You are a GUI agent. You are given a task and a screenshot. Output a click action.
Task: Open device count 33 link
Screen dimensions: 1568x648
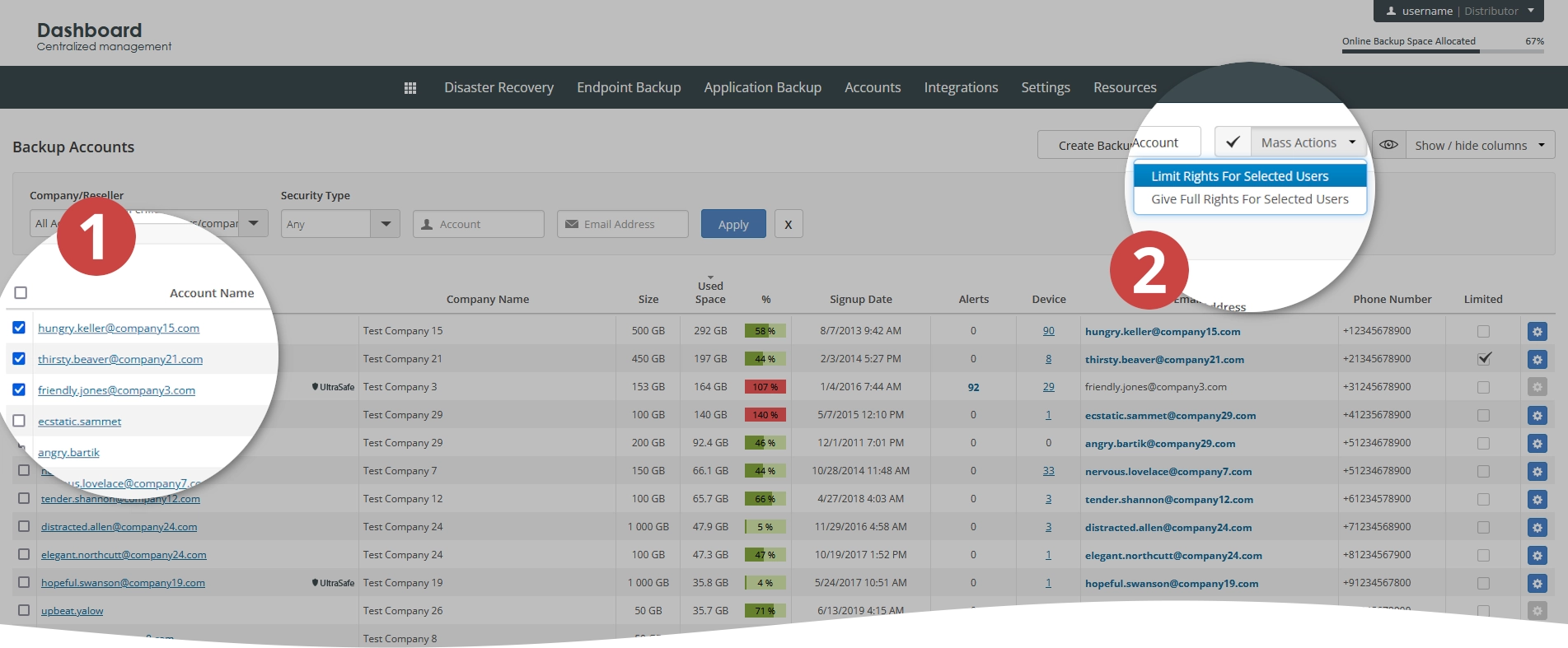point(1048,471)
